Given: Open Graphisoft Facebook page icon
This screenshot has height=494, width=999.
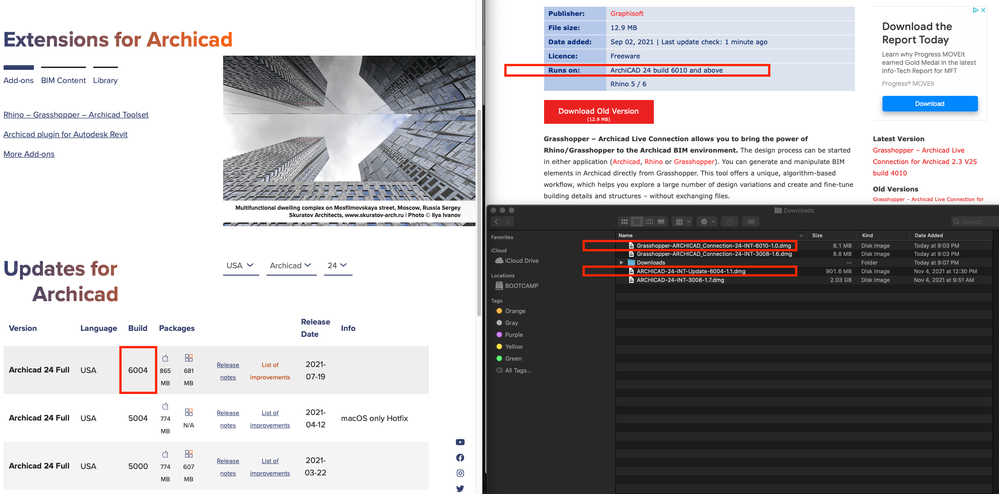Looking at the screenshot, I should 460,458.
